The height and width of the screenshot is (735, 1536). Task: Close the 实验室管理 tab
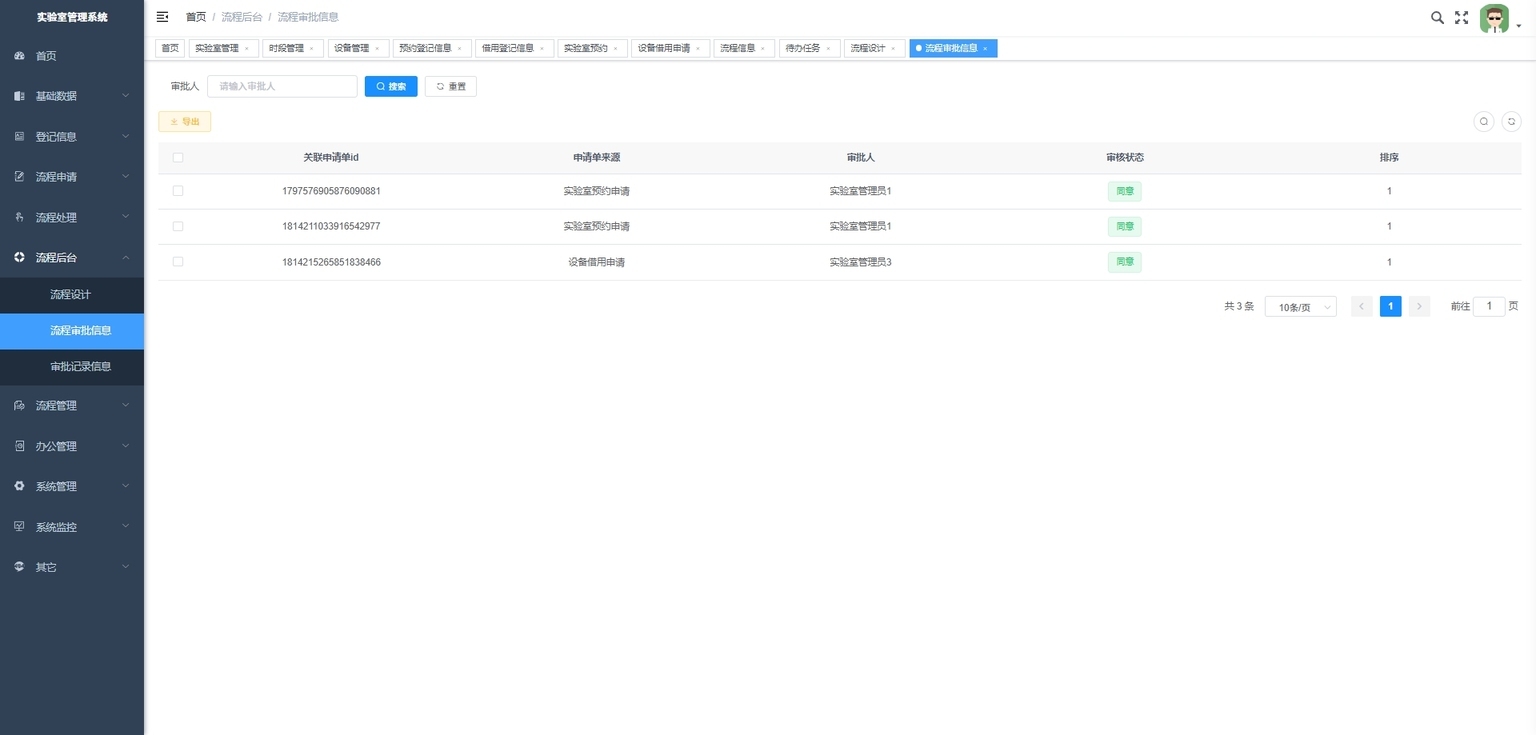point(247,49)
